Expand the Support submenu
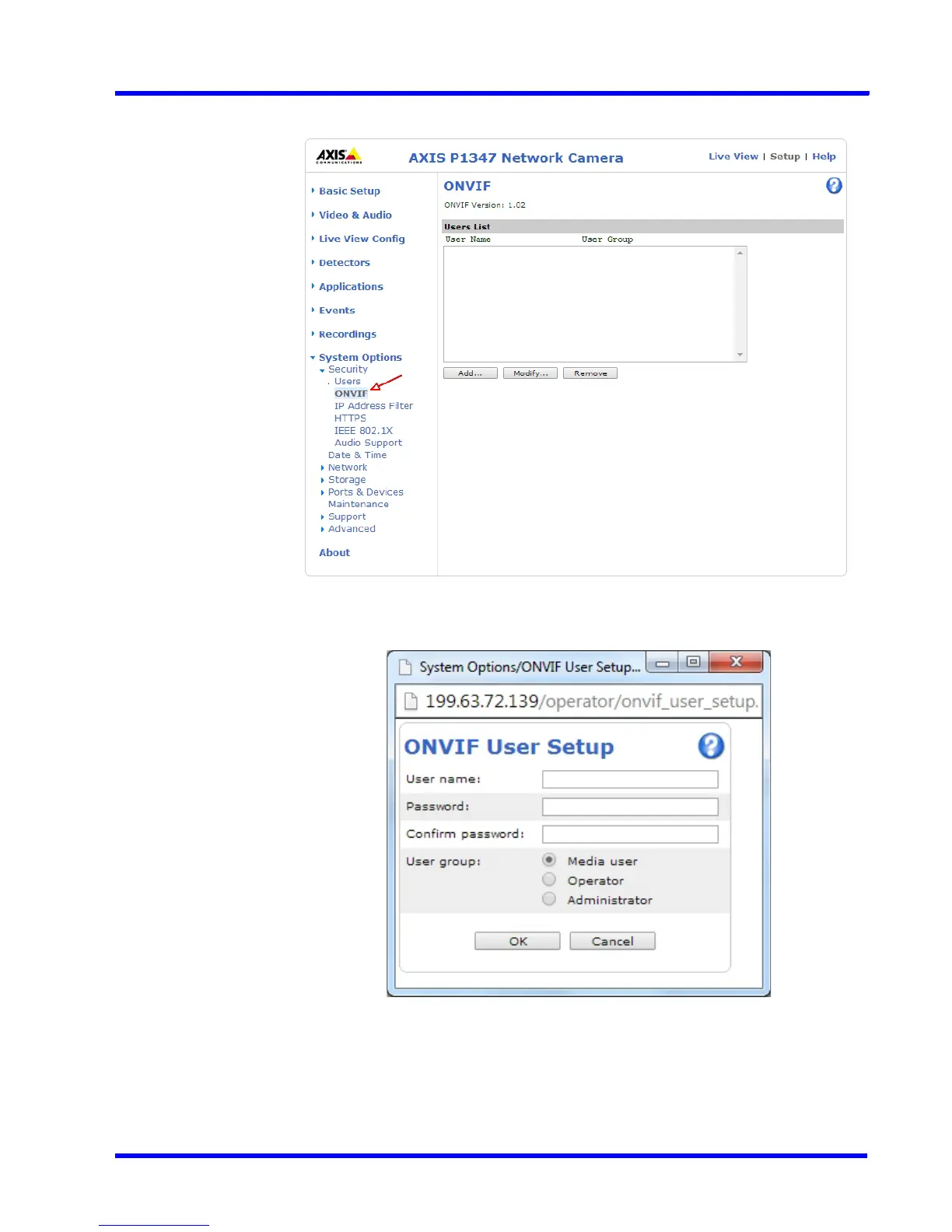The image size is (952, 1232). (346, 517)
